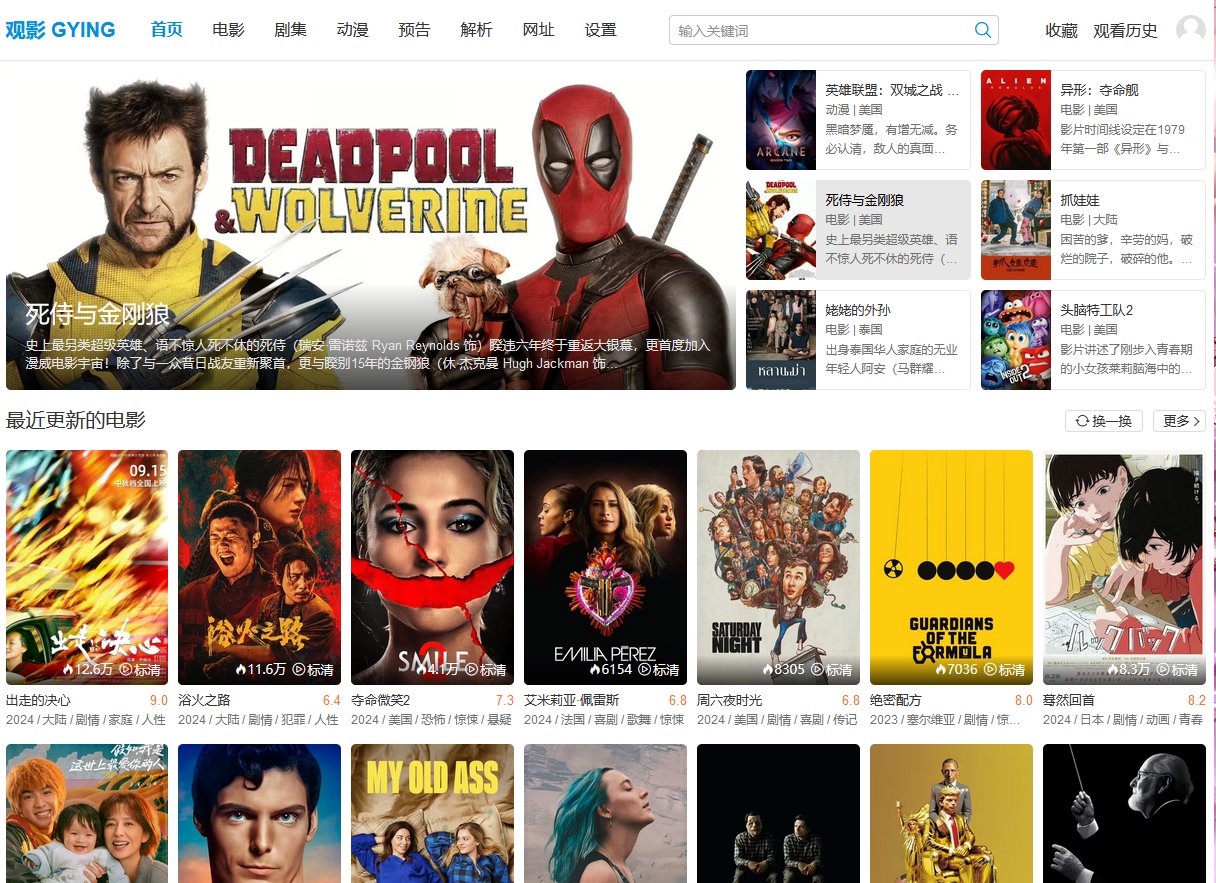The width and height of the screenshot is (1216, 883).
Task: Open the Arcane thumbnail for 英雄联盟:双城之战
Action: tap(781, 120)
